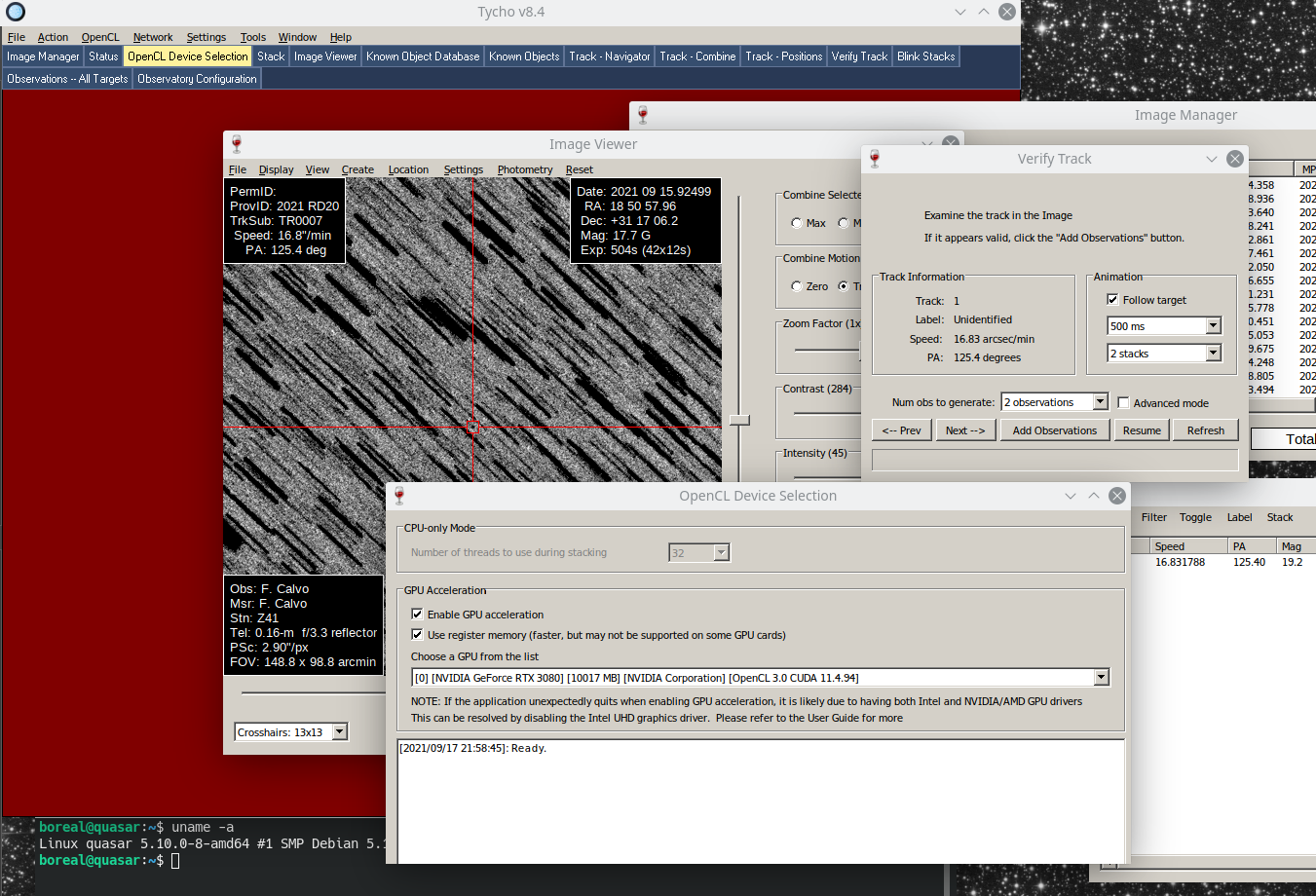Switch to Track - Combine tab
Viewport: 1316px width, 896px height.
click(697, 56)
